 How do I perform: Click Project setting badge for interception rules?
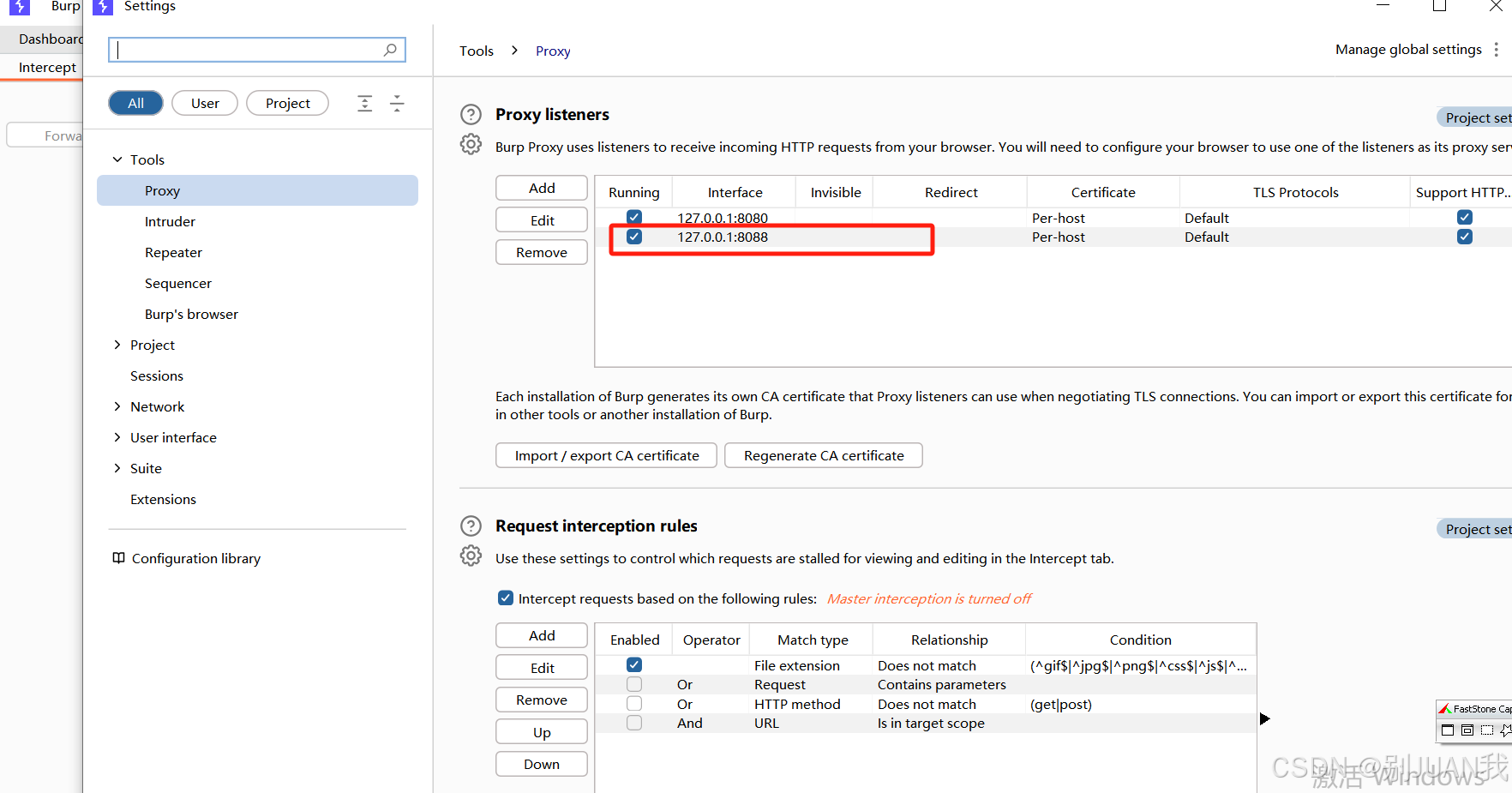1475,529
